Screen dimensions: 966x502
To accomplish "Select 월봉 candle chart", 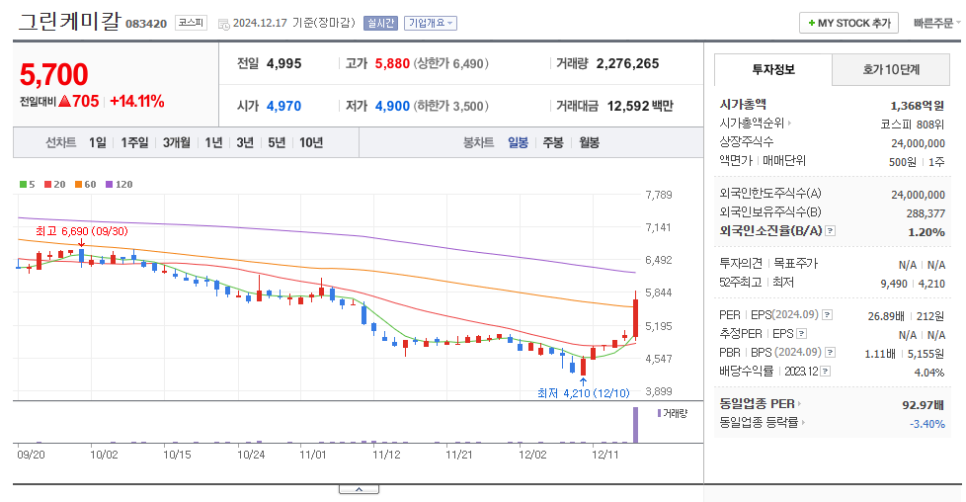I will pyautogui.click(x=589, y=143).
